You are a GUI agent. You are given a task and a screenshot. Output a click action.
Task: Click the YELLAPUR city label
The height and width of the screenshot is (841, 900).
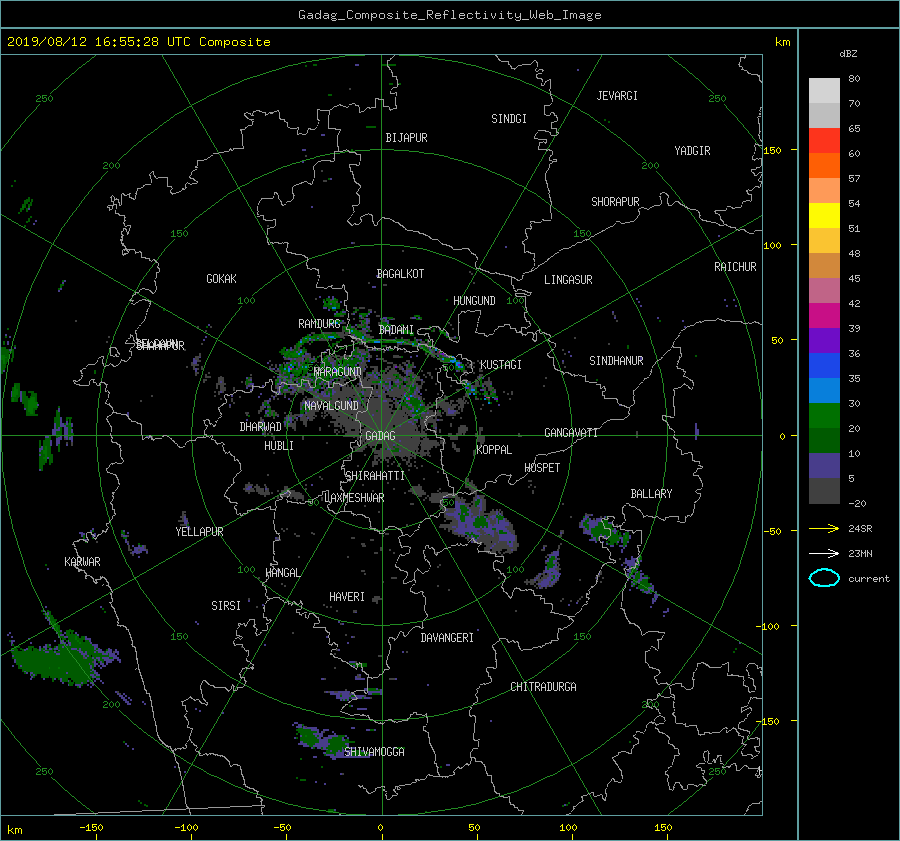point(199,532)
